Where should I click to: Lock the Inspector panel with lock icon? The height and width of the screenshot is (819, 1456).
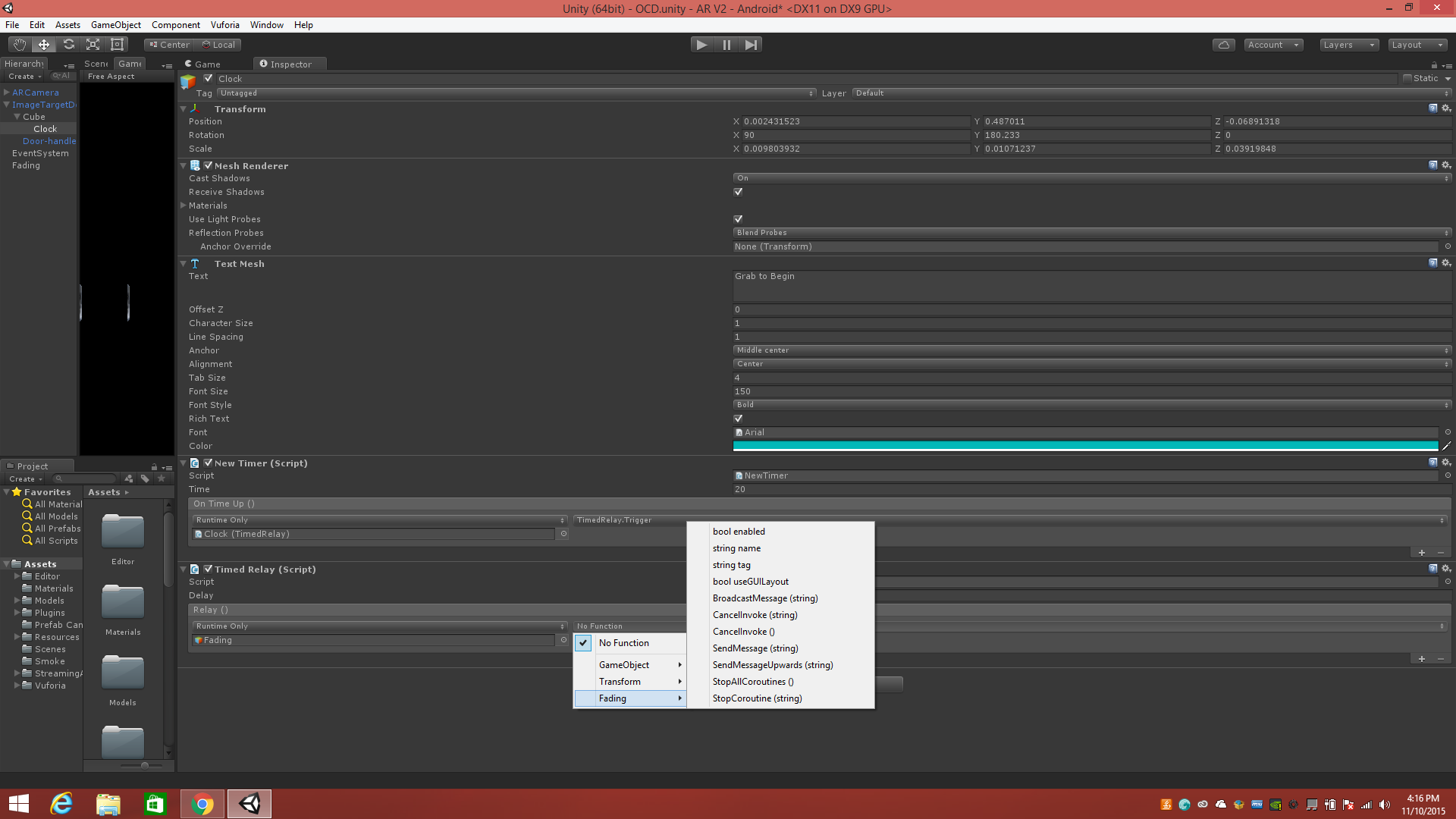click(1434, 65)
